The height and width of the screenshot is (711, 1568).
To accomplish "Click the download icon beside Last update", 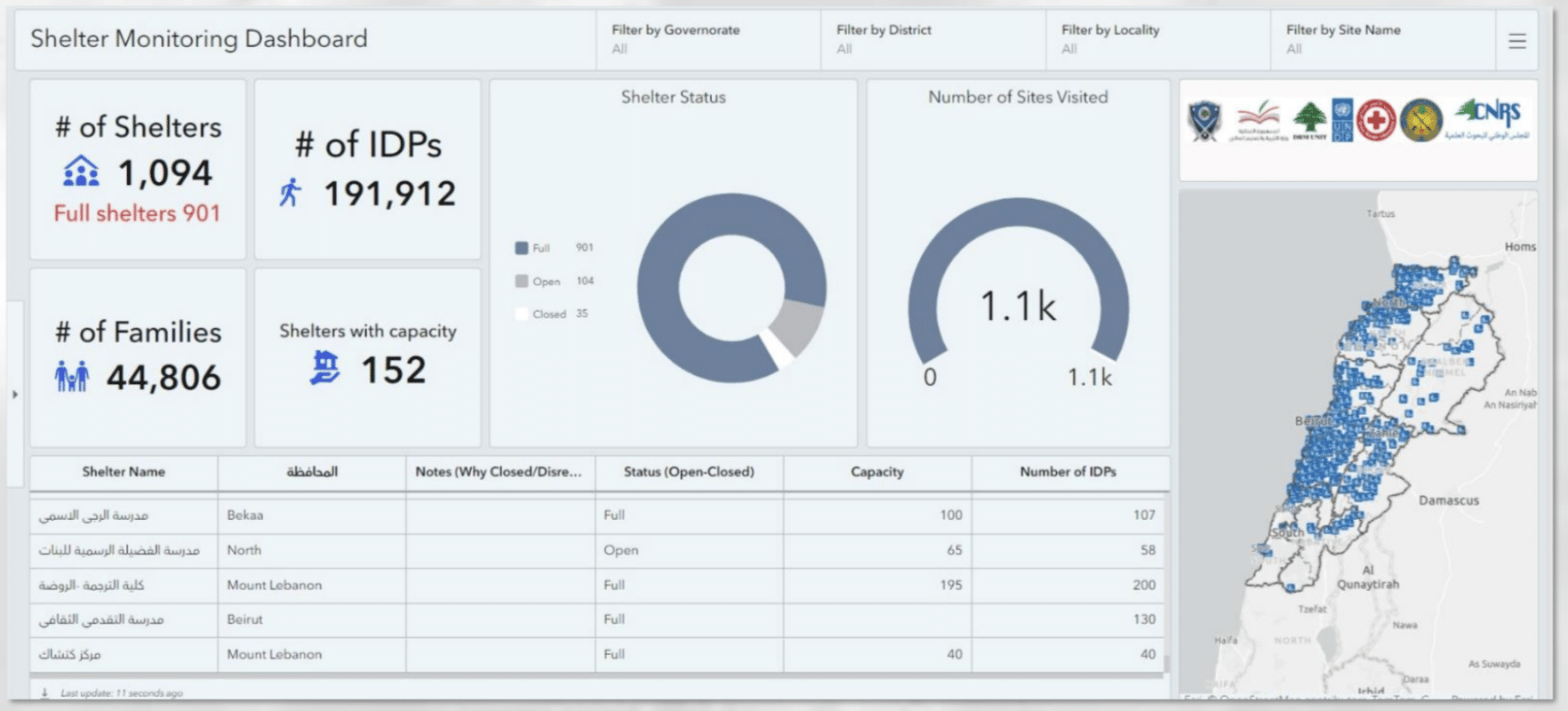I will [45, 692].
